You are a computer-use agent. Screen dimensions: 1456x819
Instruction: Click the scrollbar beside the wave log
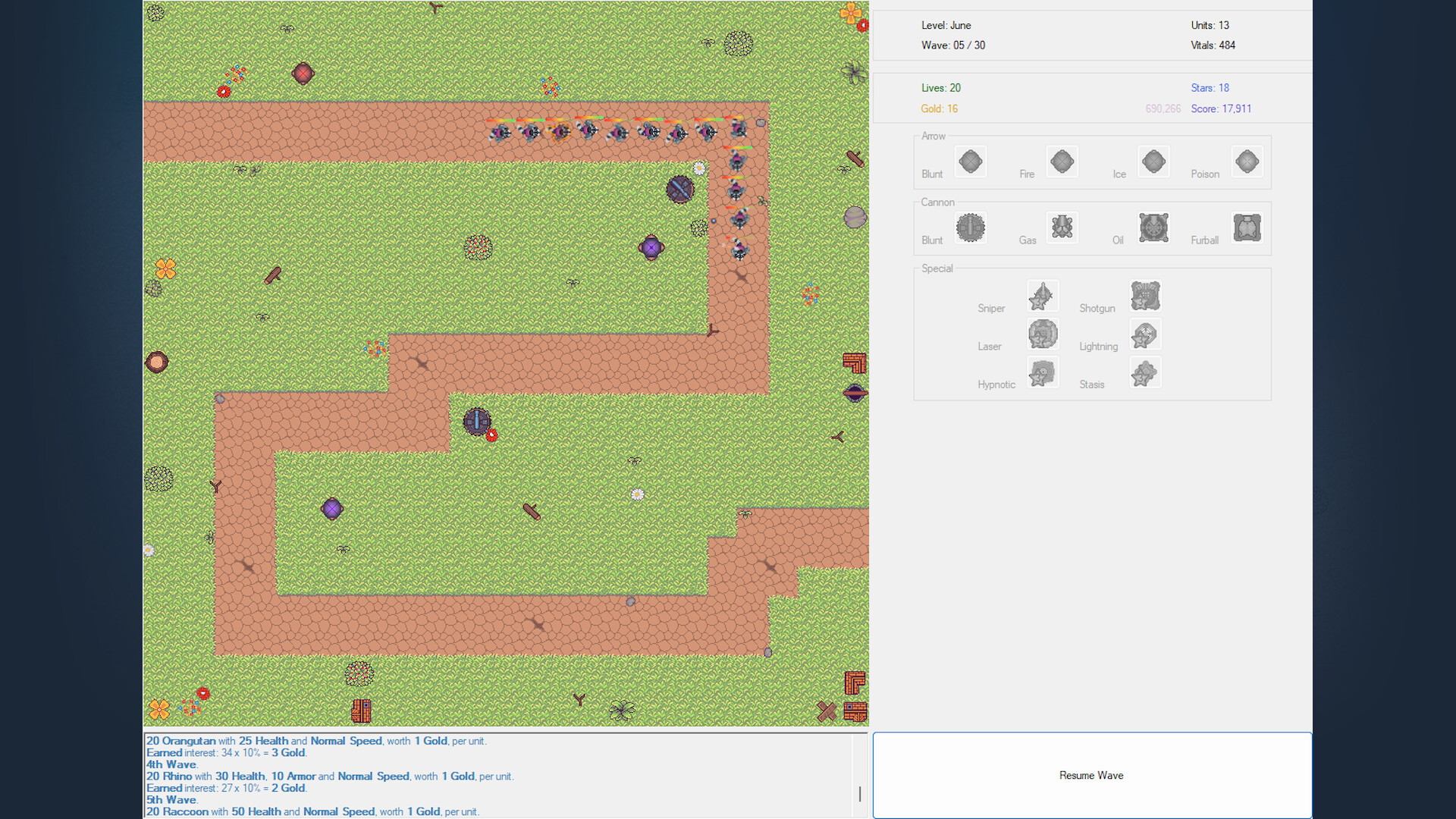tap(860, 793)
